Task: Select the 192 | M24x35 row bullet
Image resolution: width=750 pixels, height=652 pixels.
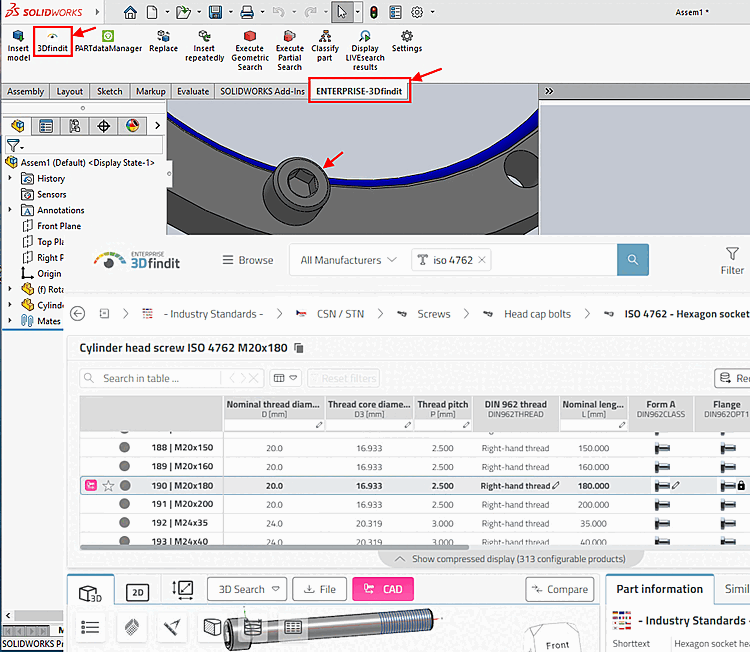Action: 124,522
